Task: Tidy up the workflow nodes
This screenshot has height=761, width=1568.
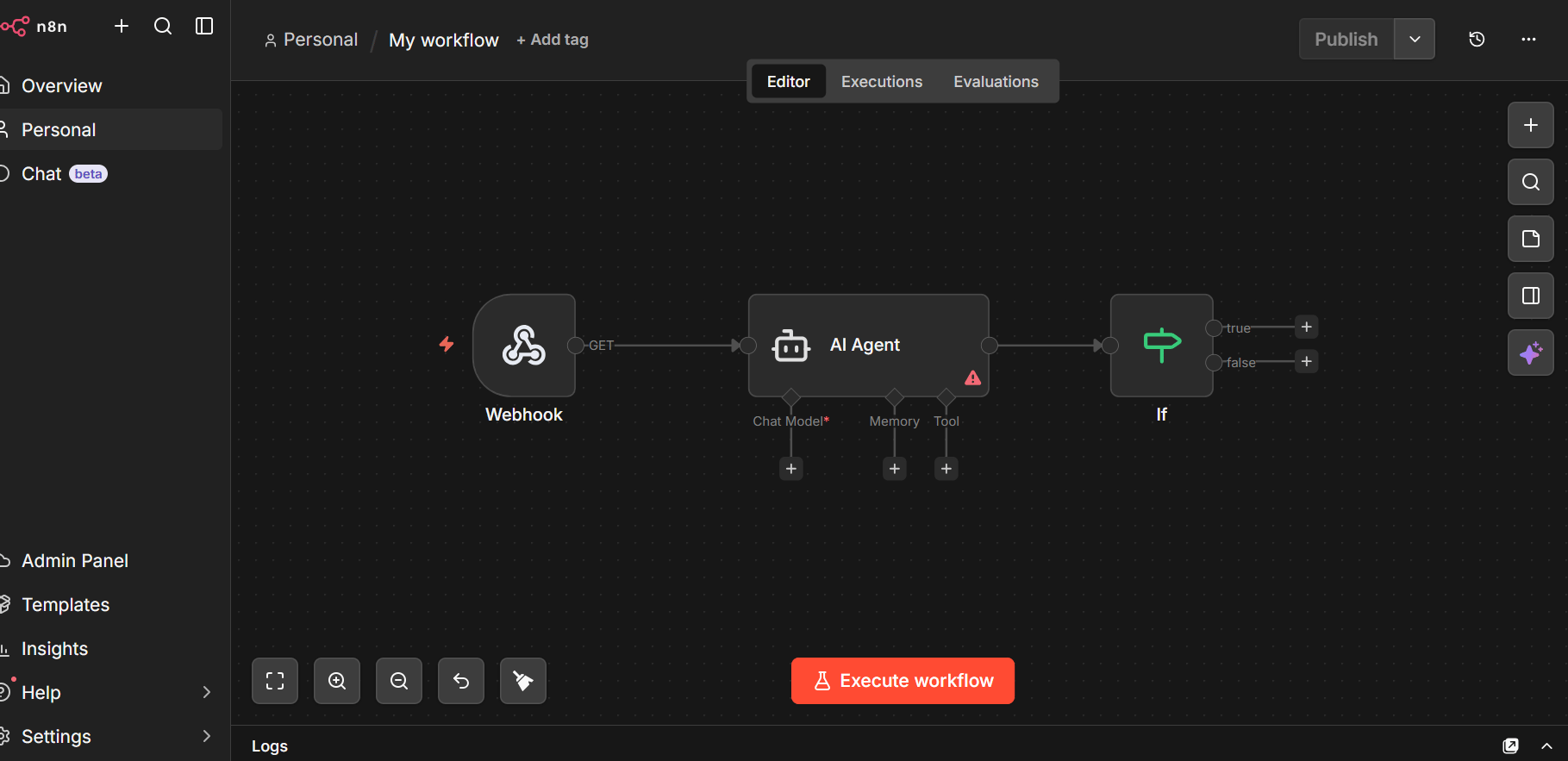Action: (x=523, y=681)
